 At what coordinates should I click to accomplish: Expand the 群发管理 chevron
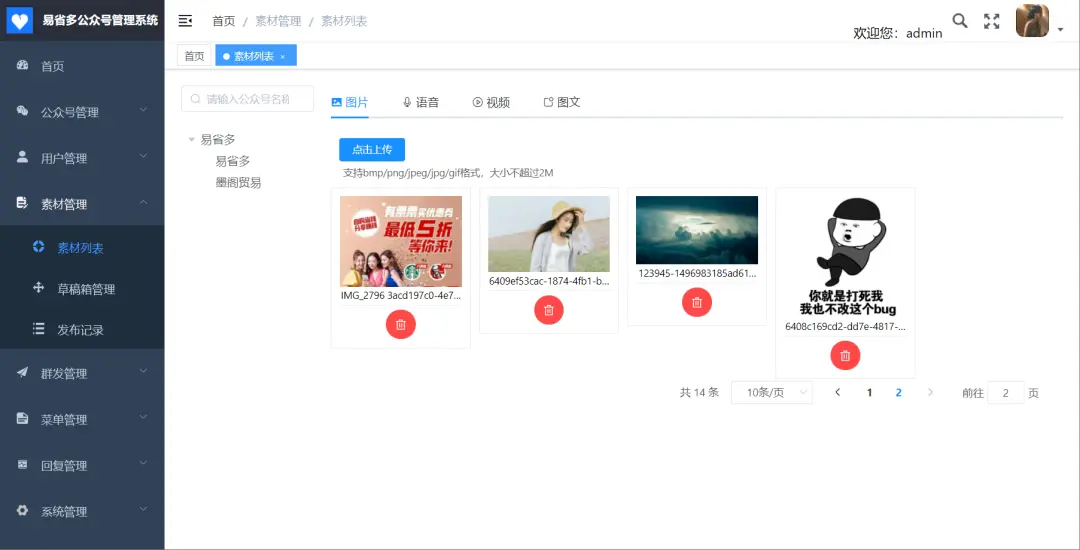(143, 372)
